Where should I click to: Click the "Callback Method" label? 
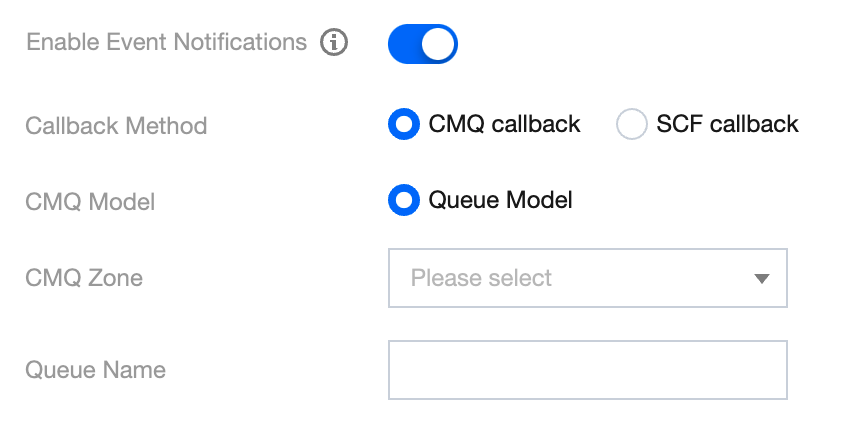116,126
